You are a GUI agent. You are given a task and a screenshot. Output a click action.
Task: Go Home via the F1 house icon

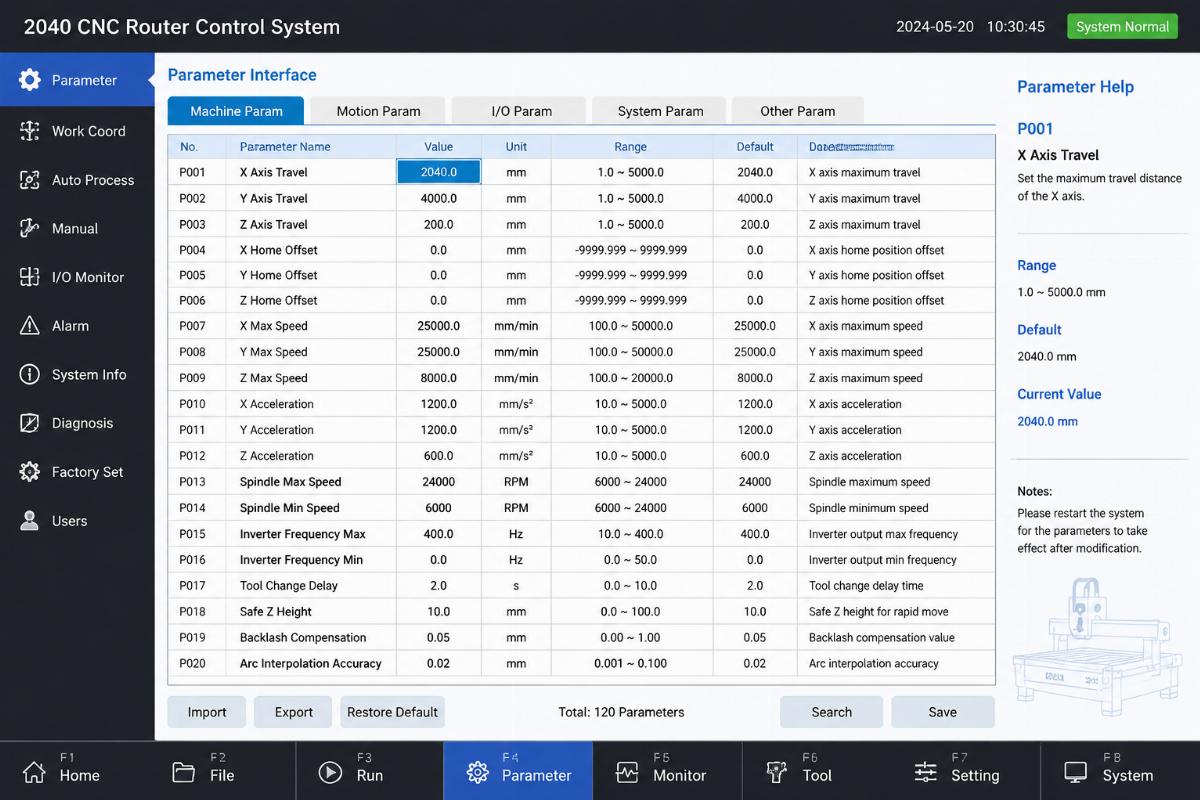point(34,772)
